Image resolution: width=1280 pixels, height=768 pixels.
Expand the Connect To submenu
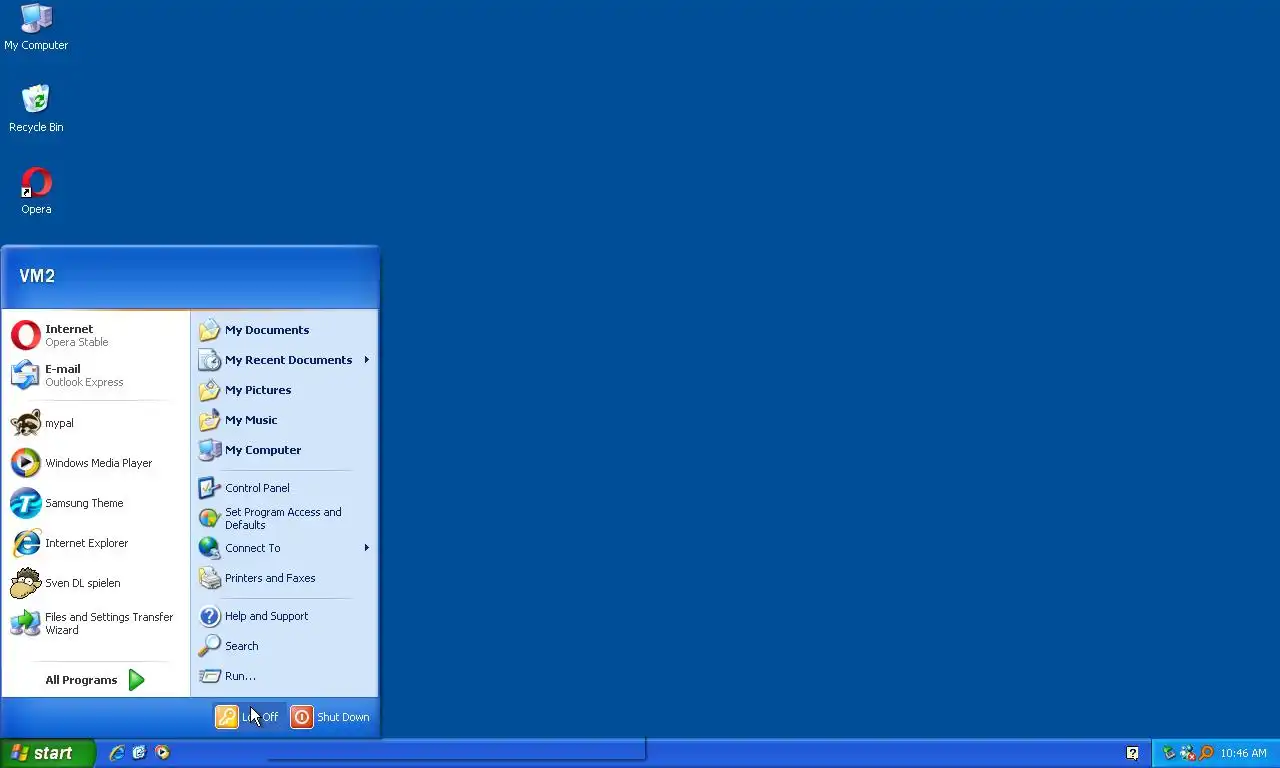[284, 548]
